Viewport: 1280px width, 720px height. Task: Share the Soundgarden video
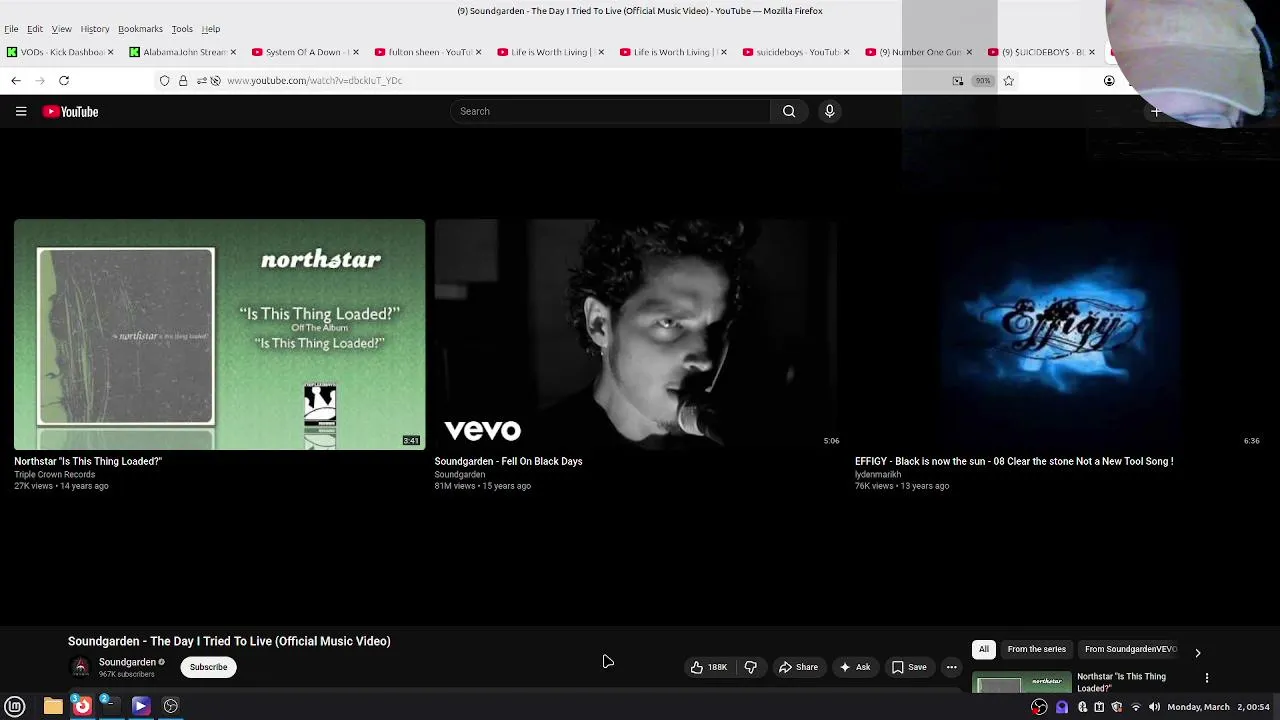798,667
